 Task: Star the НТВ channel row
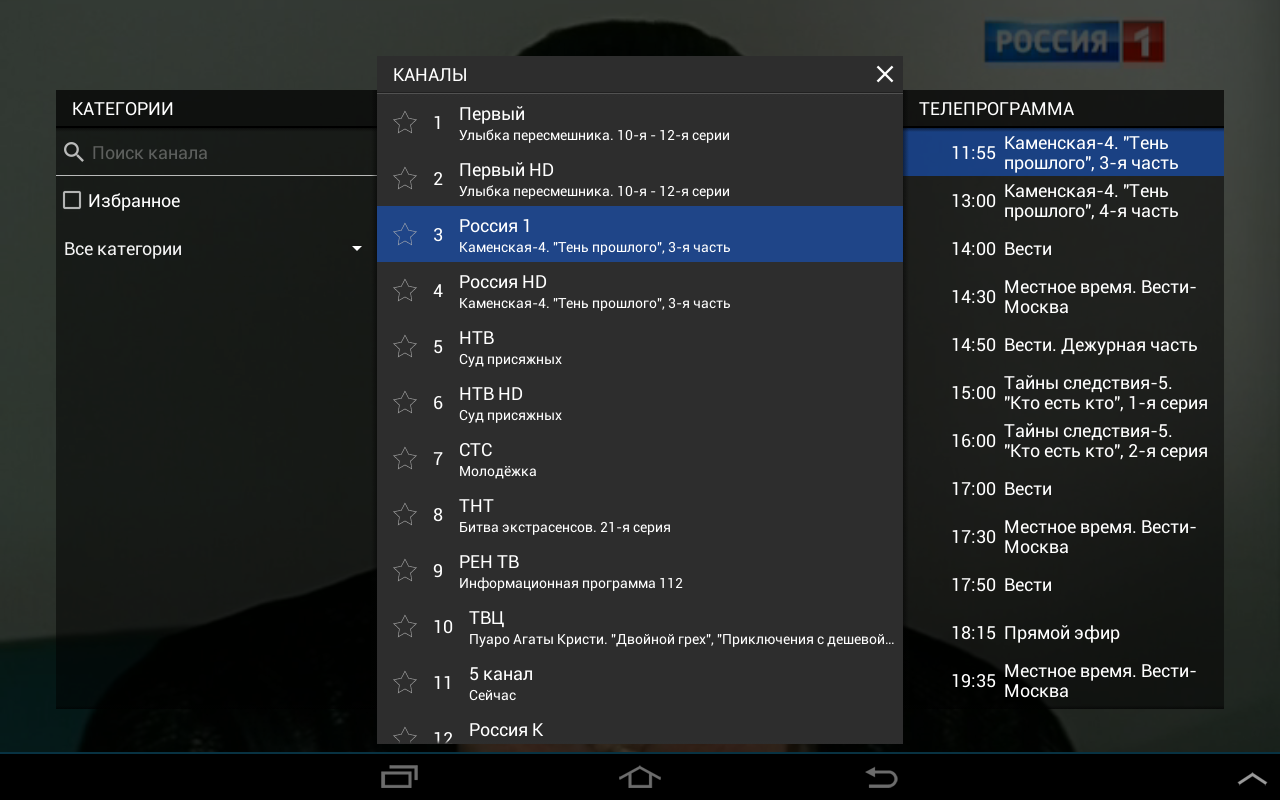click(x=405, y=346)
